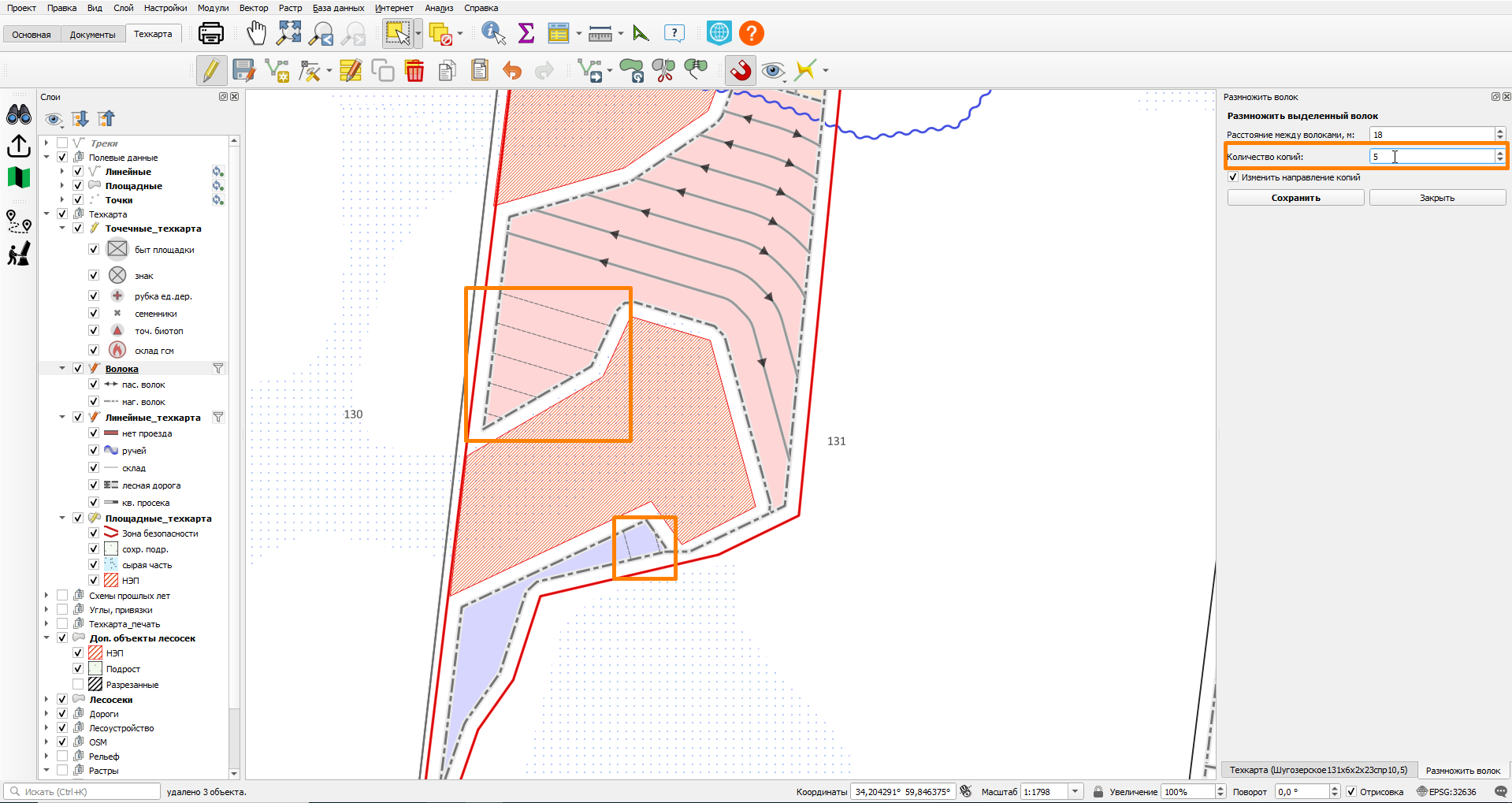Click the Сохранить button
The height and width of the screenshot is (803, 1512).
pos(1295,198)
